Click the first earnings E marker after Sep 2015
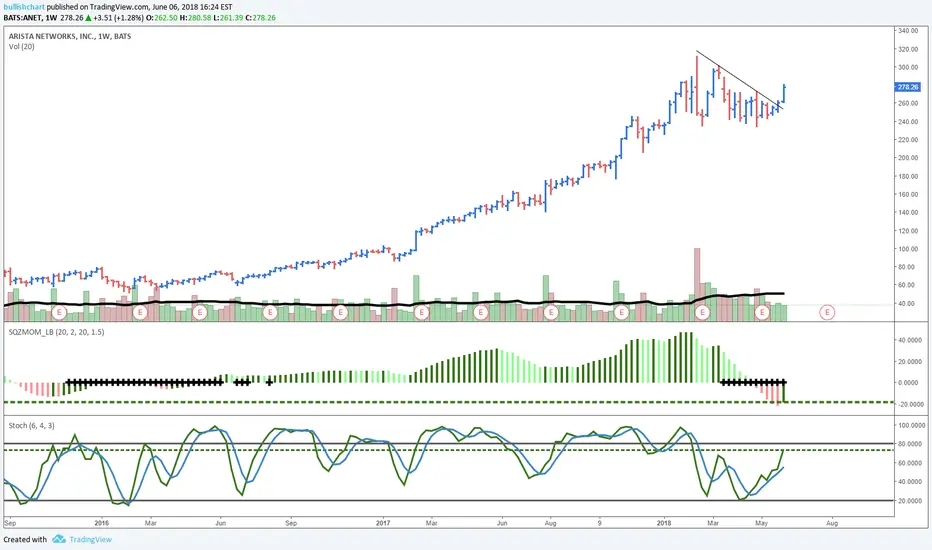 pos(59,312)
